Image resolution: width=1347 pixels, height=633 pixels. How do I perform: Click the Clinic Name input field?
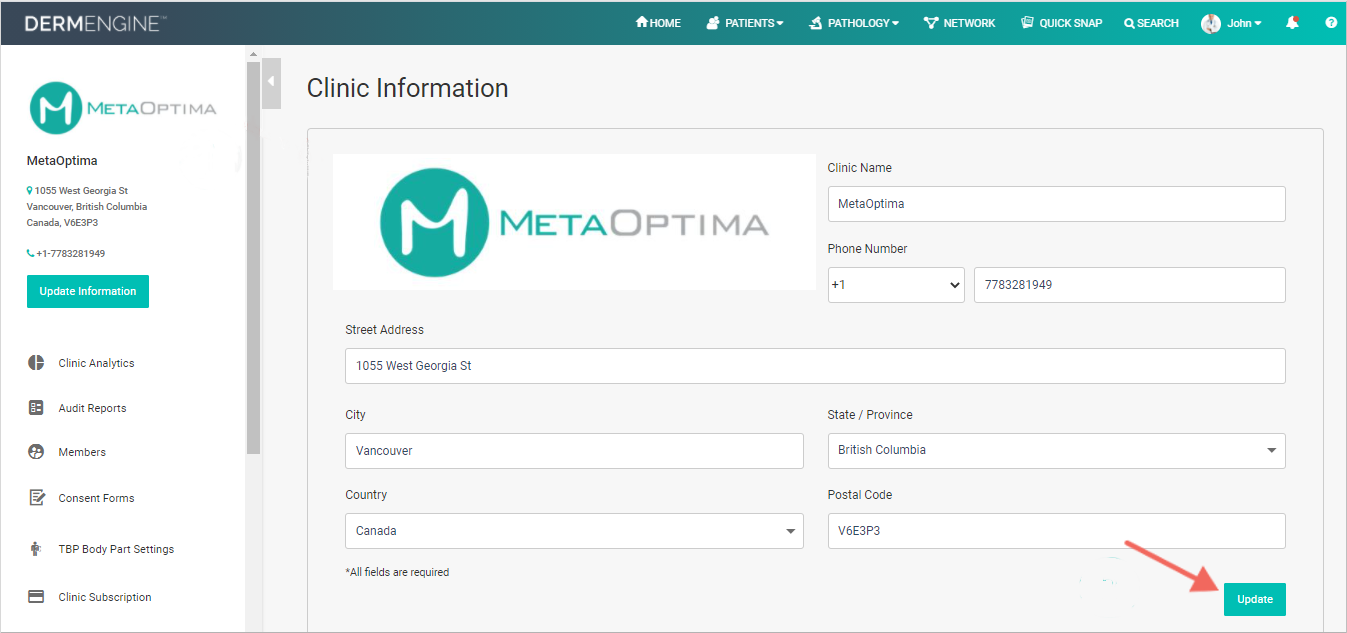click(x=1056, y=204)
